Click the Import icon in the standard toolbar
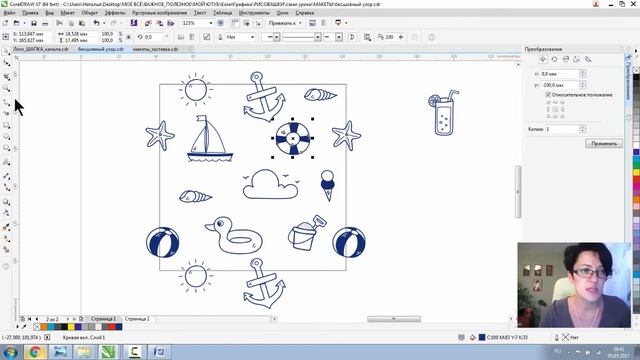The image size is (640, 360). coord(149,23)
